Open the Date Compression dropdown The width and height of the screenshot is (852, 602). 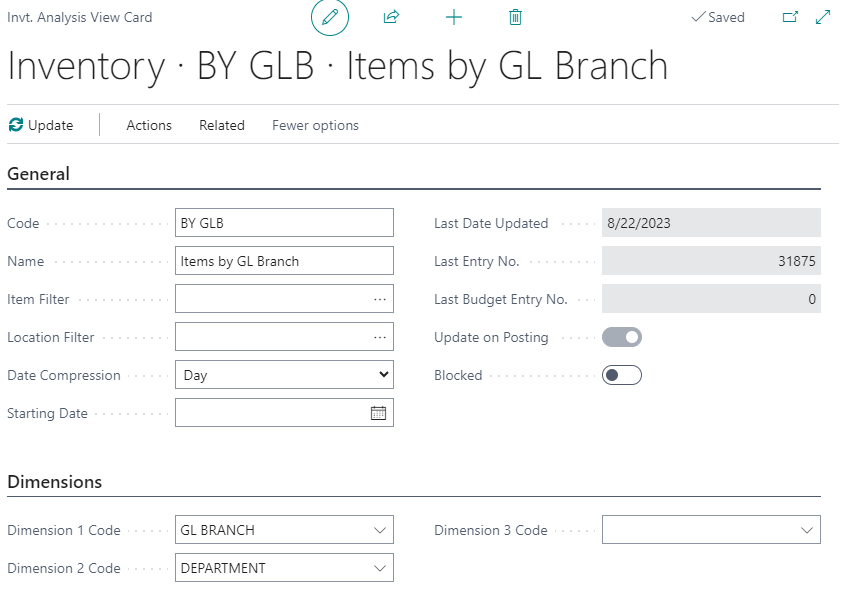click(x=284, y=375)
